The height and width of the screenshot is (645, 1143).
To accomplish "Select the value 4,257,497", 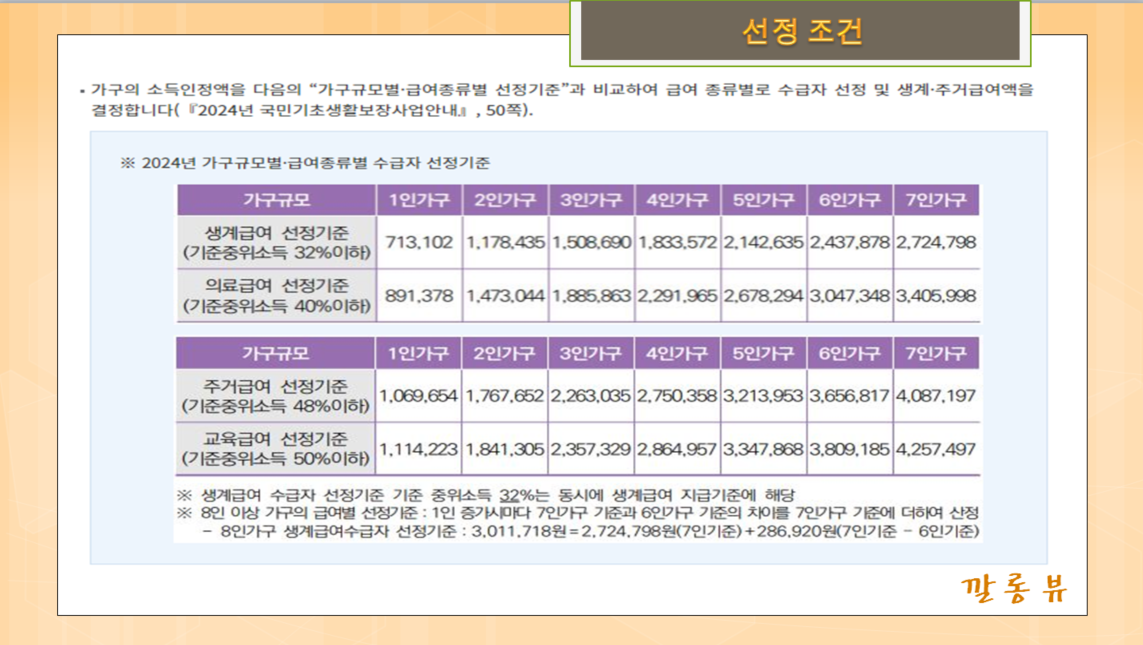I will coord(936,450).
